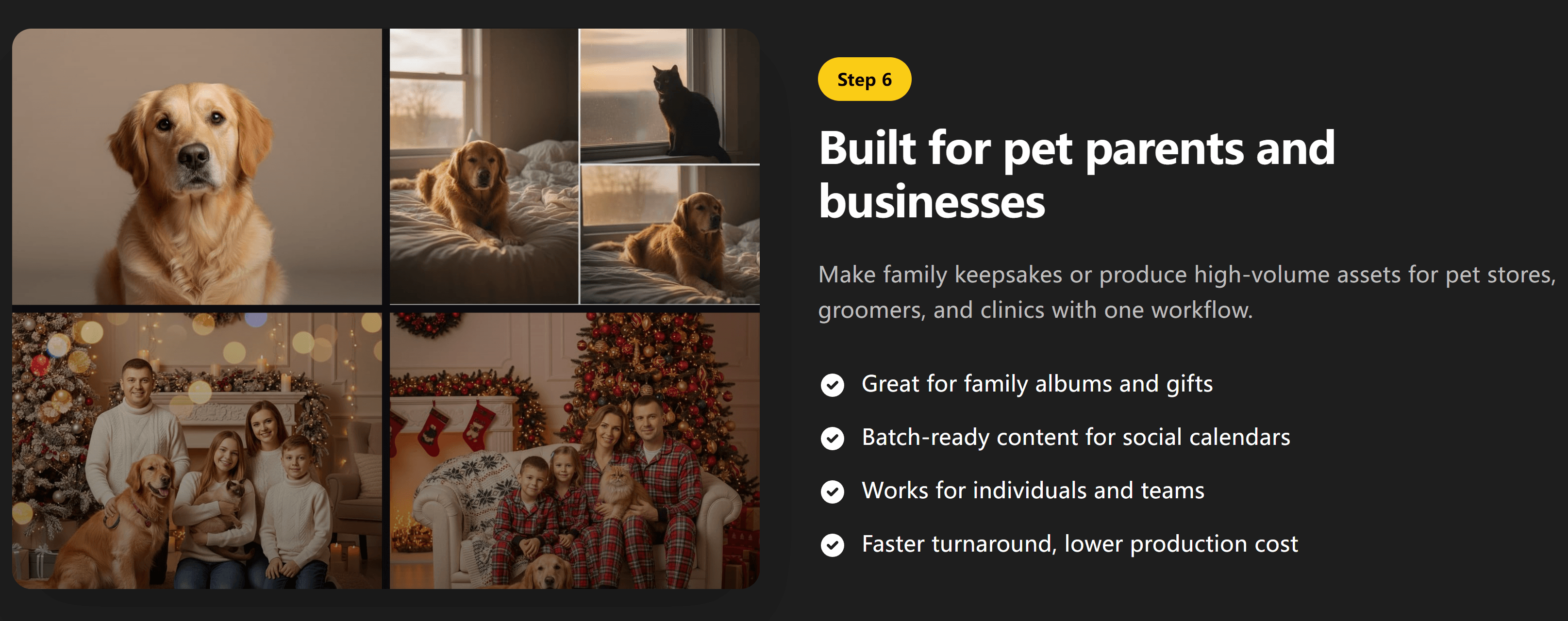Open the golden retriever studio portrait
Viewport: 1568px width, 621px height.
(x=197, y=166)
